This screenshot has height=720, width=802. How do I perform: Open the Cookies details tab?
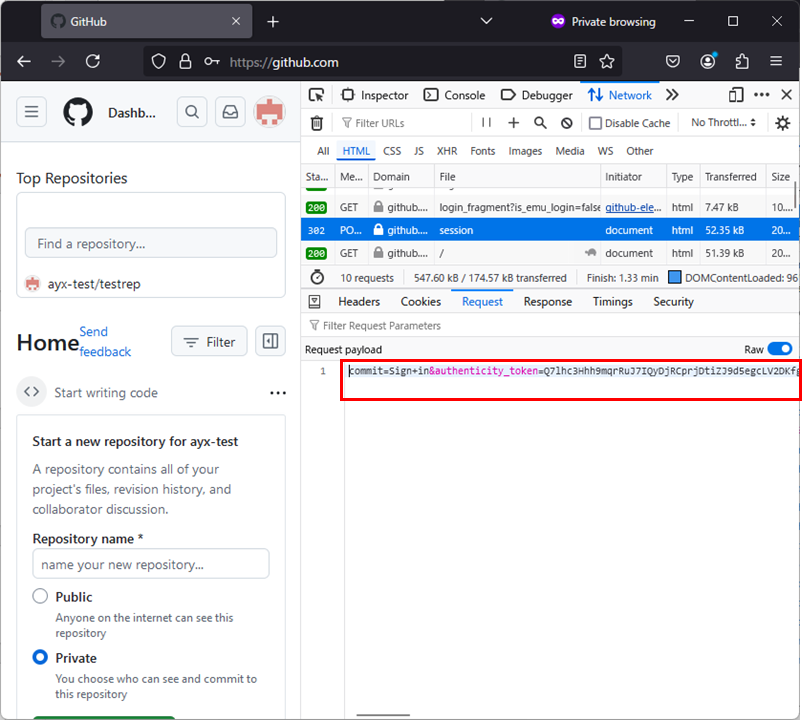420,302
